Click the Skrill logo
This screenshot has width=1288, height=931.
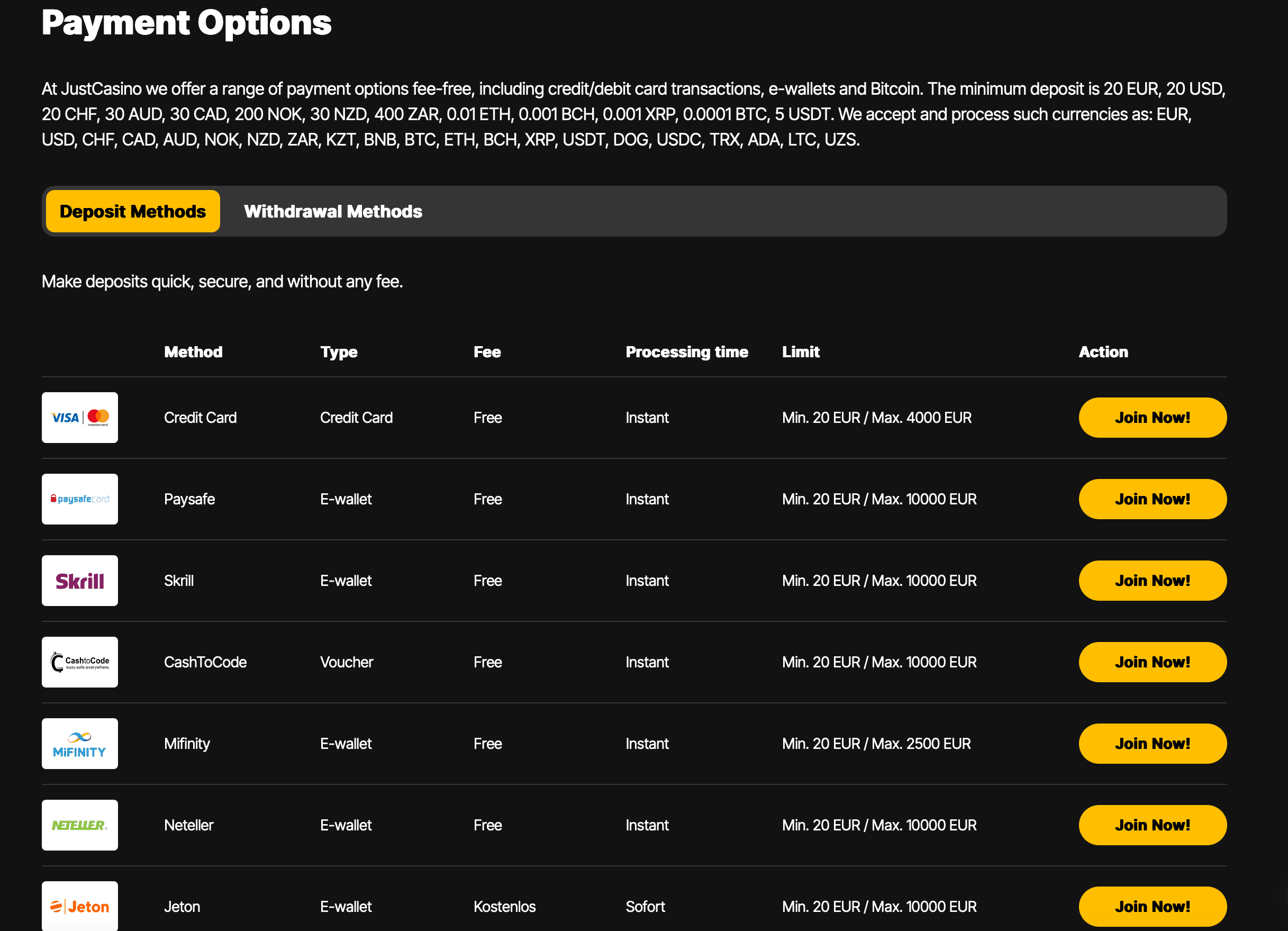(x=79, y=580)
